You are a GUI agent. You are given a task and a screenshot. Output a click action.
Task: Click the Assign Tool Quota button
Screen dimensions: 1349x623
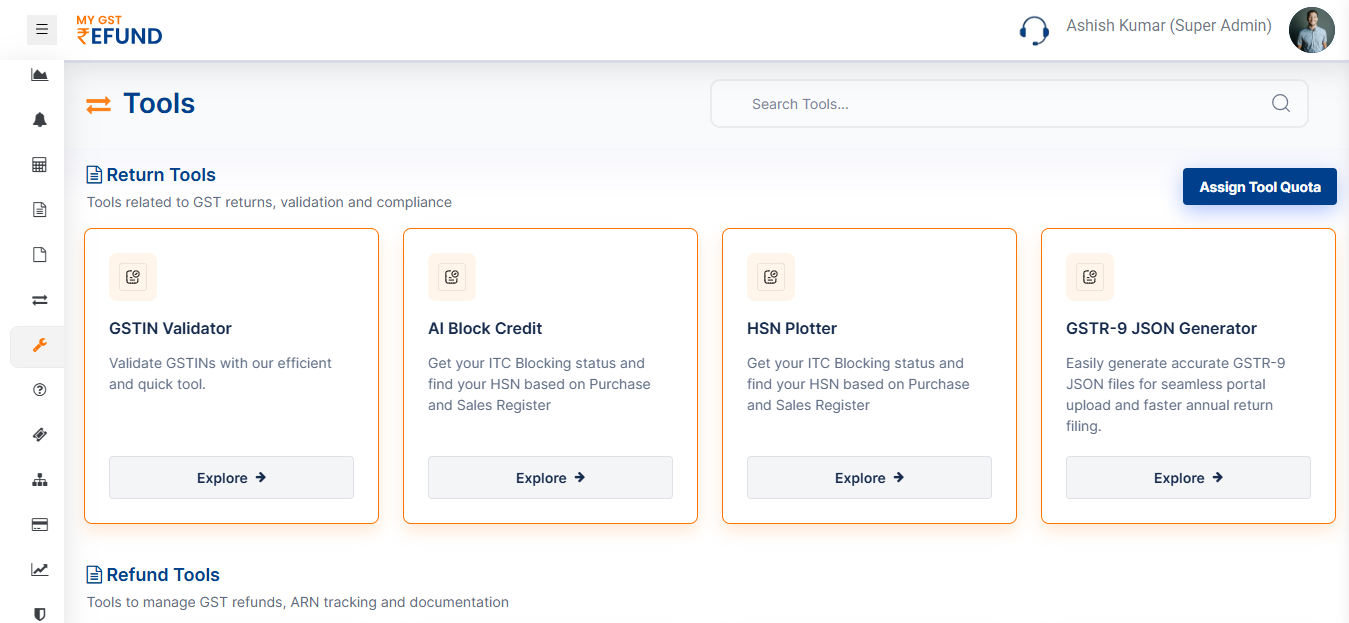point(1259,186)
